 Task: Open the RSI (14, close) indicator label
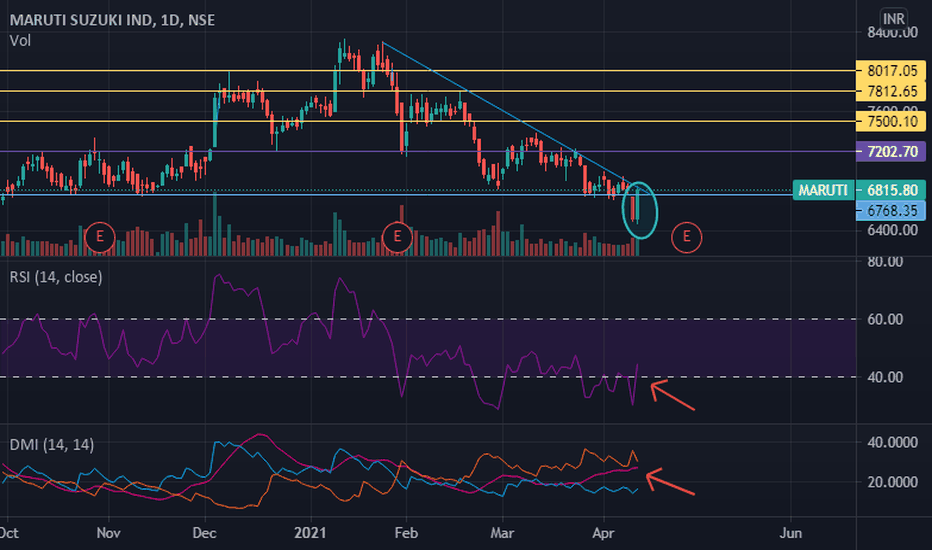(56, 277)
